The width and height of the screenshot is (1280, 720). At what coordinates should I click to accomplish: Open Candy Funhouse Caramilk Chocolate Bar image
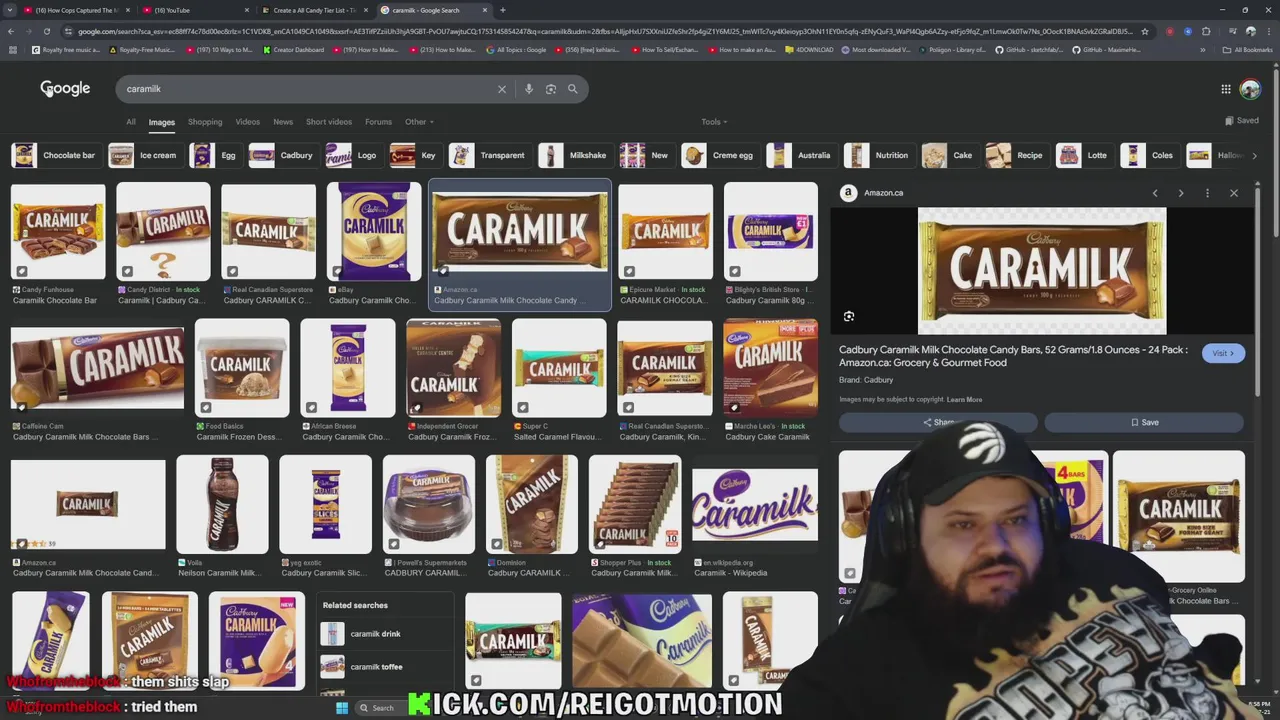click(x=58, y=232)
